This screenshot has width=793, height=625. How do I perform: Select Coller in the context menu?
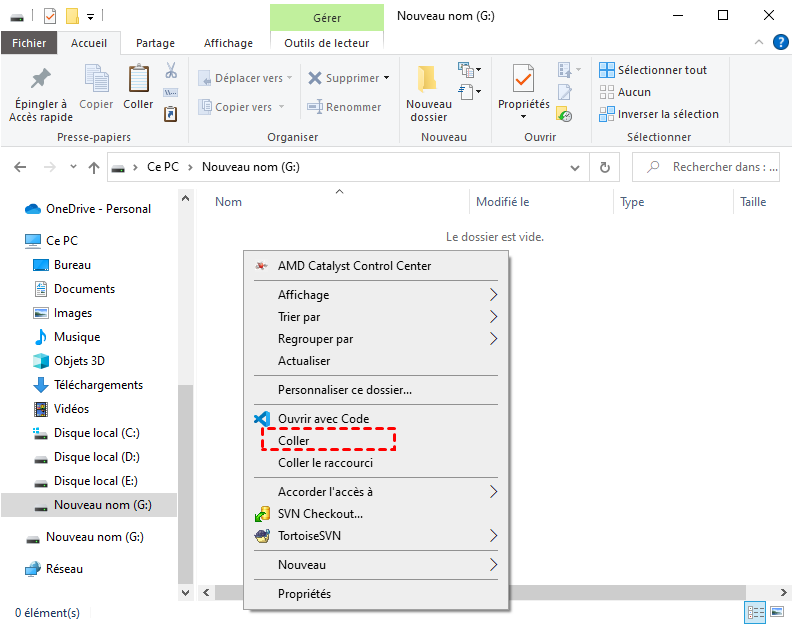click(294, 441)
